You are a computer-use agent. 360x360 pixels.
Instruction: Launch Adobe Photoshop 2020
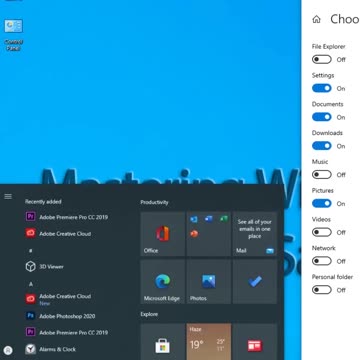(60, 316)
